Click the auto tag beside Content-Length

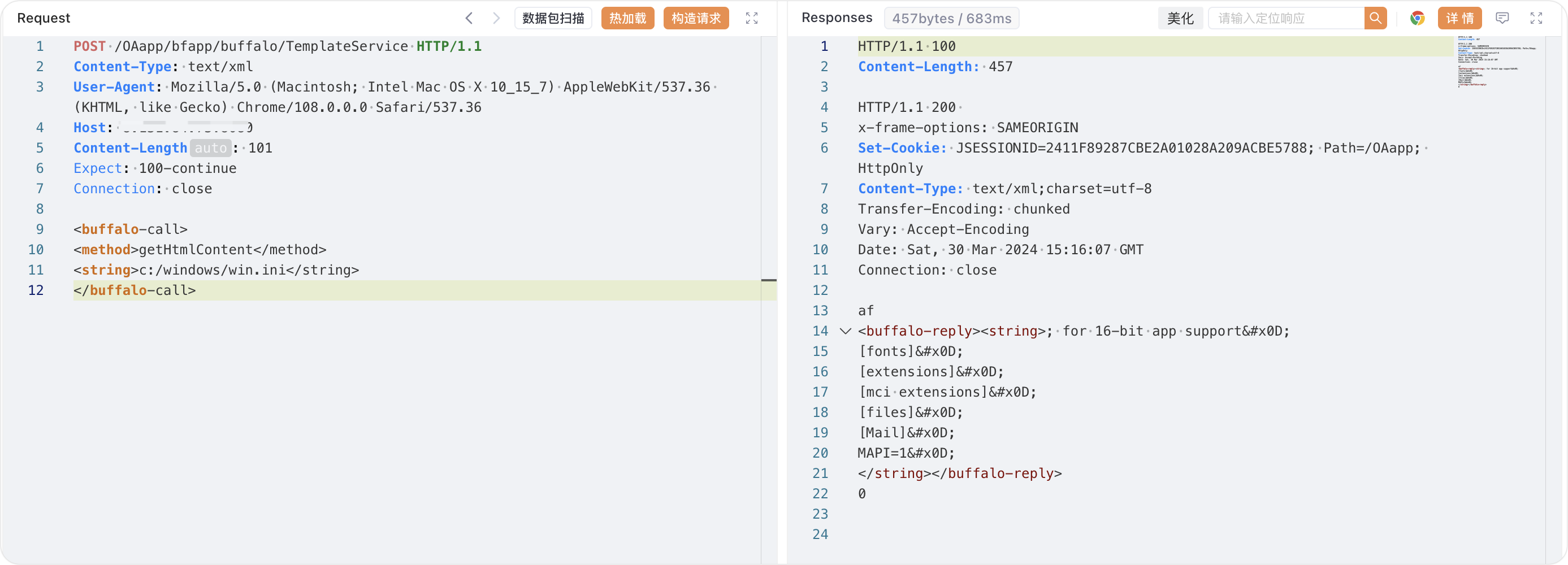pos(210,148)
